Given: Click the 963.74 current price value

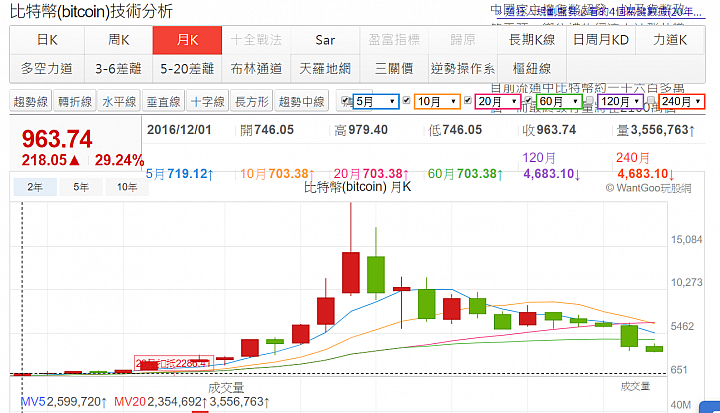Looking at the screenshot, I should pos(57,139).
